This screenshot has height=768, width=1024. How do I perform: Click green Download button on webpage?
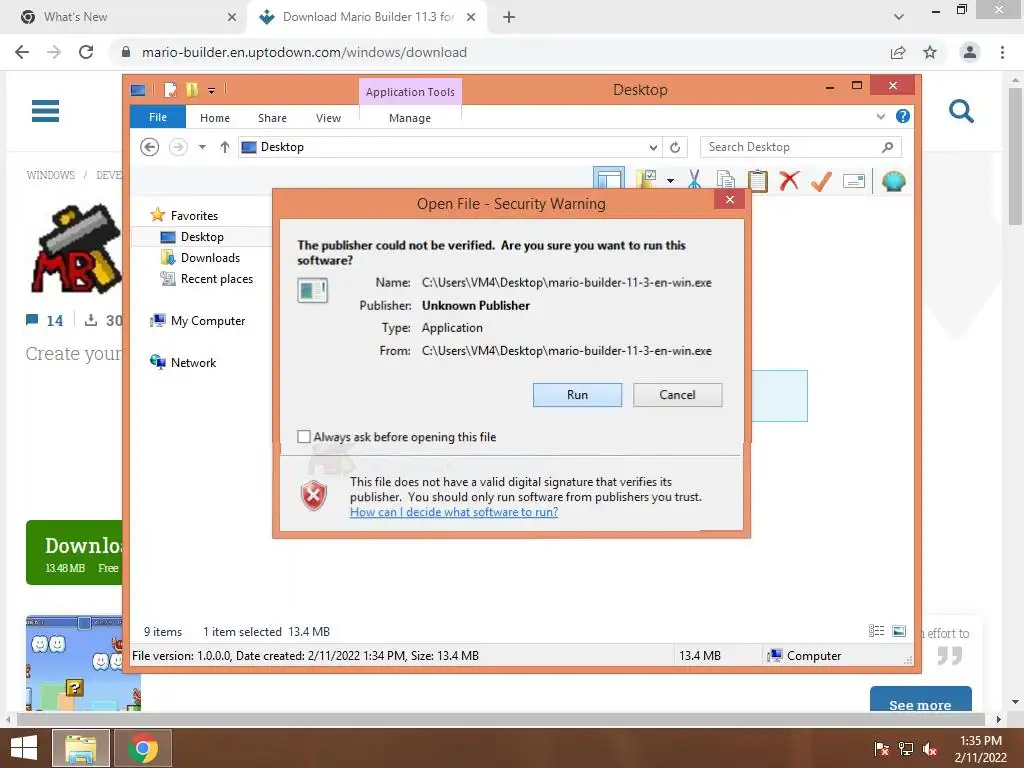point(74,552)
